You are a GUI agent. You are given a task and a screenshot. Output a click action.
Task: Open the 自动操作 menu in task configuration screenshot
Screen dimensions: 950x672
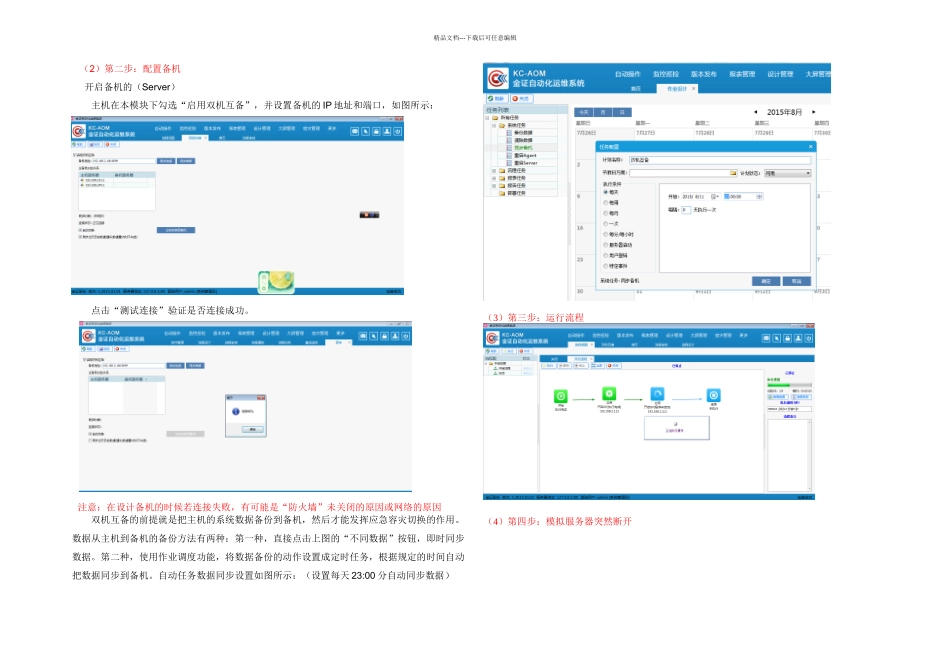(x=627, y=74)
